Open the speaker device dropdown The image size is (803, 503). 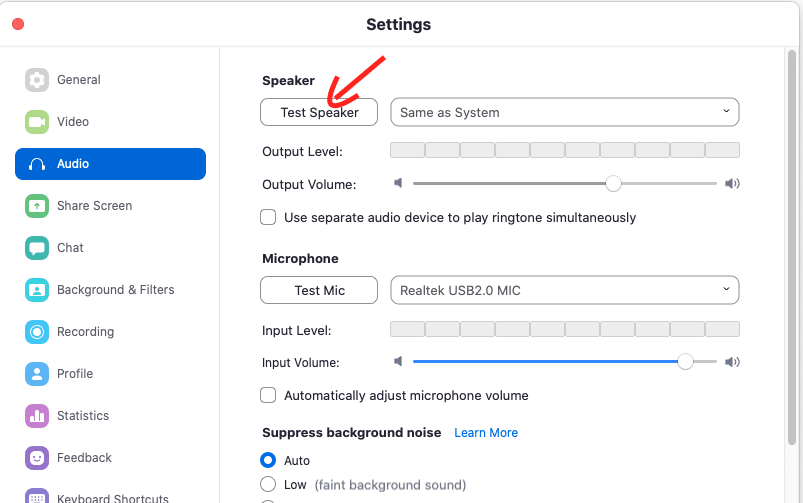click(x=564, y=112)
